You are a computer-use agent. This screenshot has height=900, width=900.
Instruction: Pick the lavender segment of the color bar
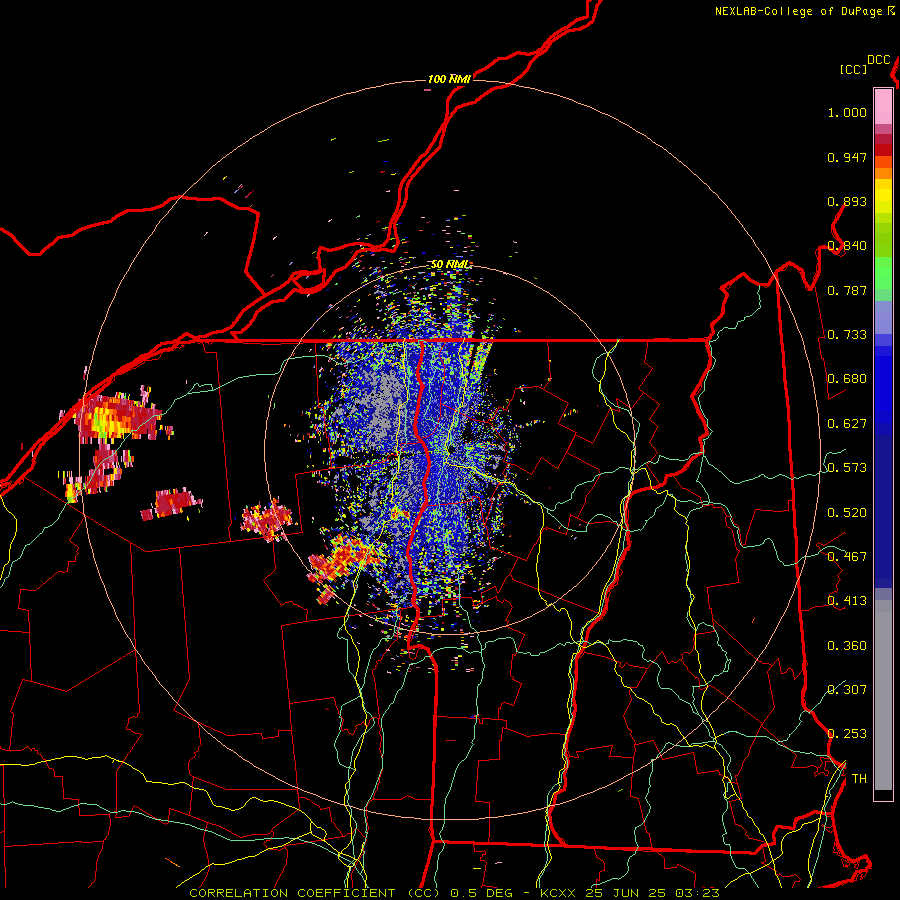(x=883, y=317)
